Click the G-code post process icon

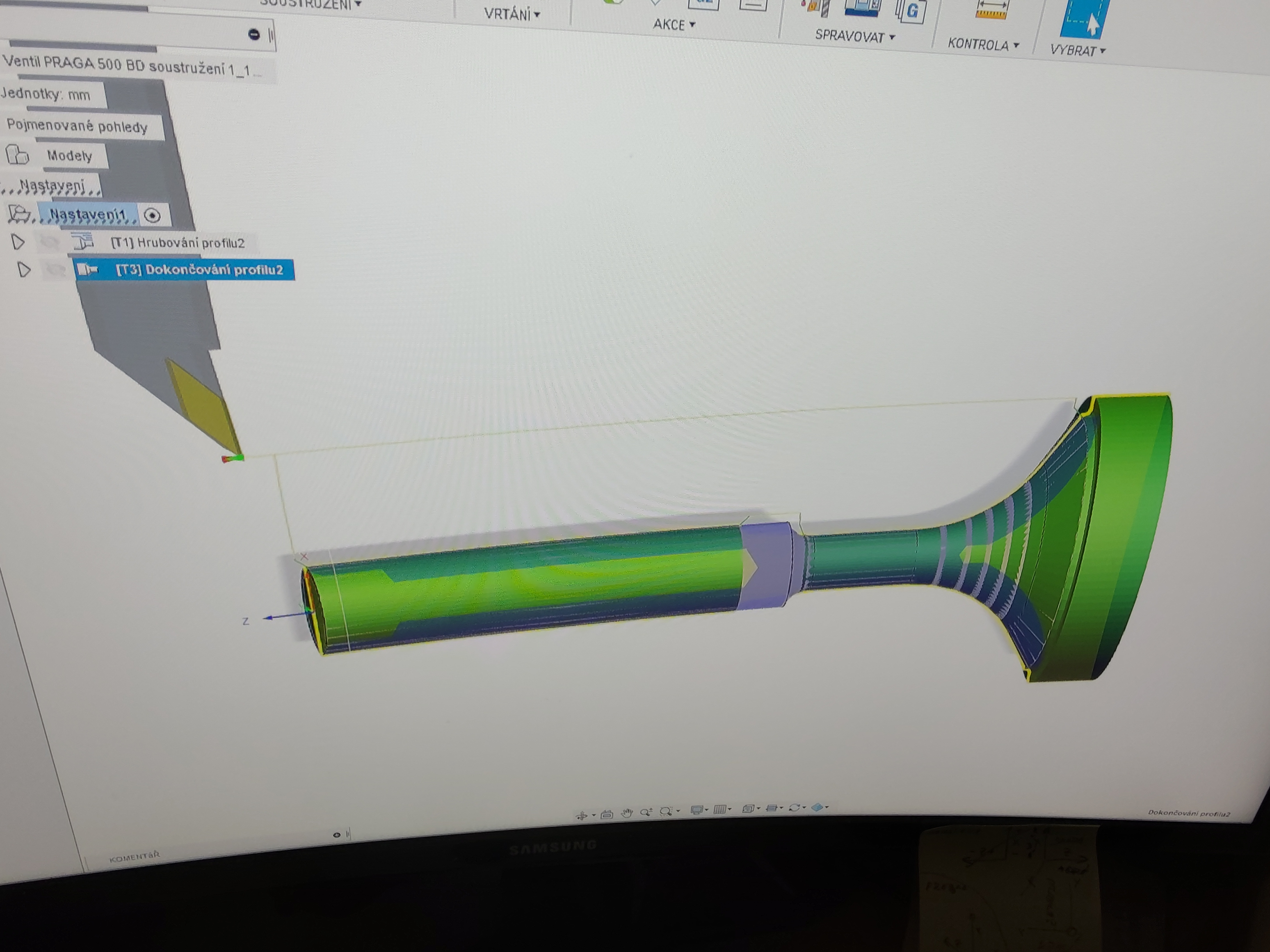[x=911, y=12]
